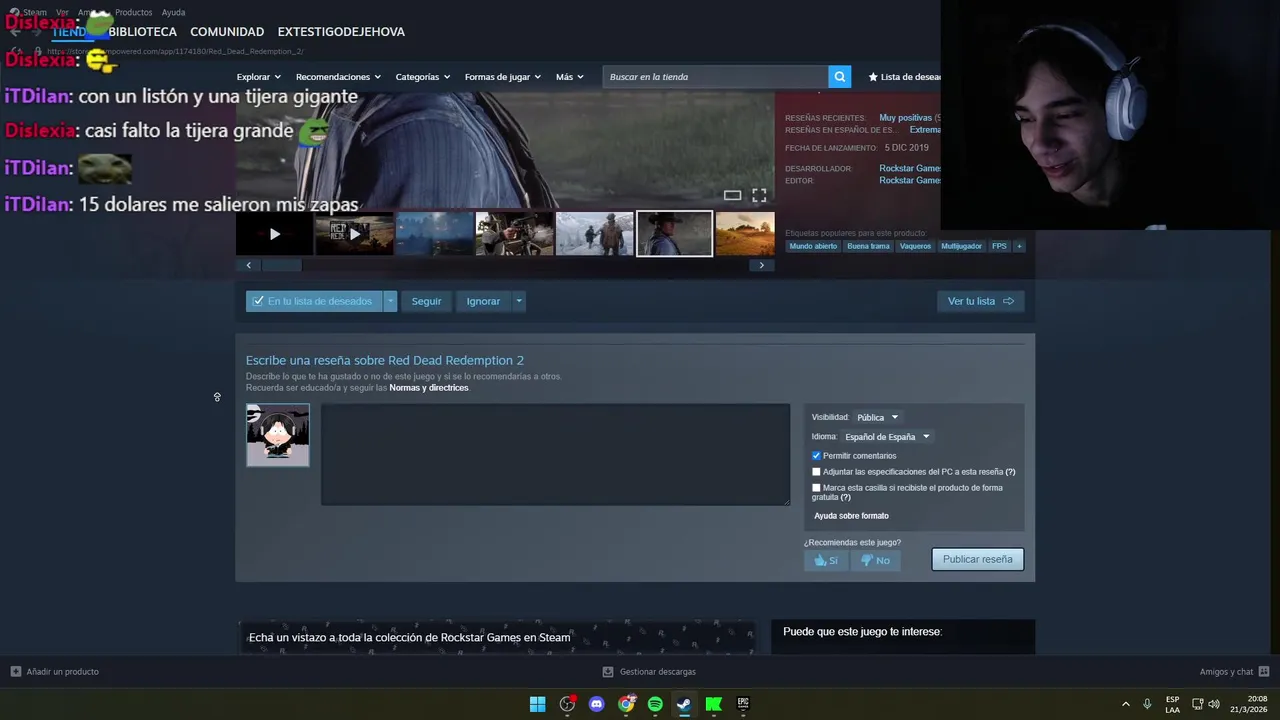
Task: Click the store search magnifier button
Action: 840,77
